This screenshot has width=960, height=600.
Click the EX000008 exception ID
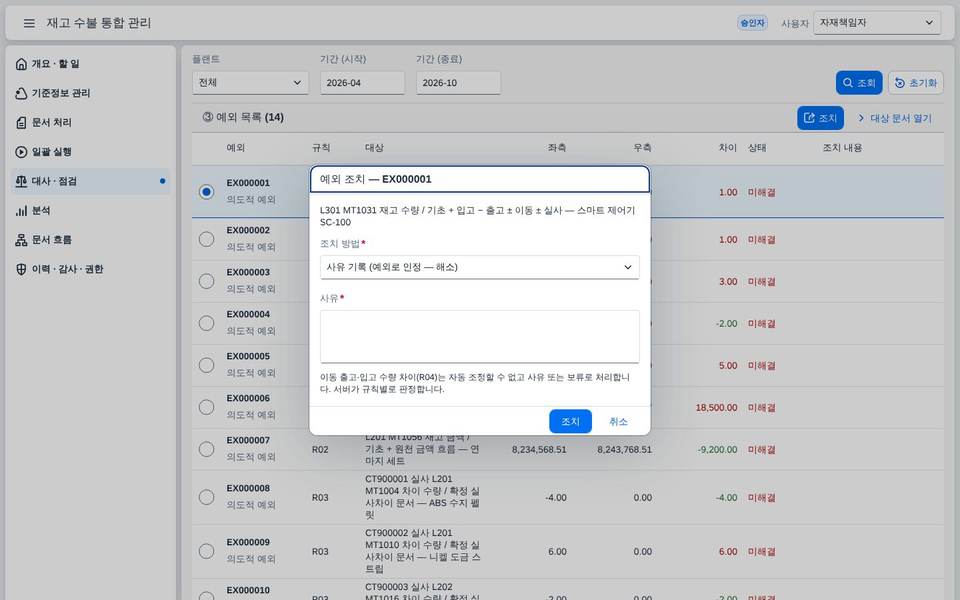(248, 488)
